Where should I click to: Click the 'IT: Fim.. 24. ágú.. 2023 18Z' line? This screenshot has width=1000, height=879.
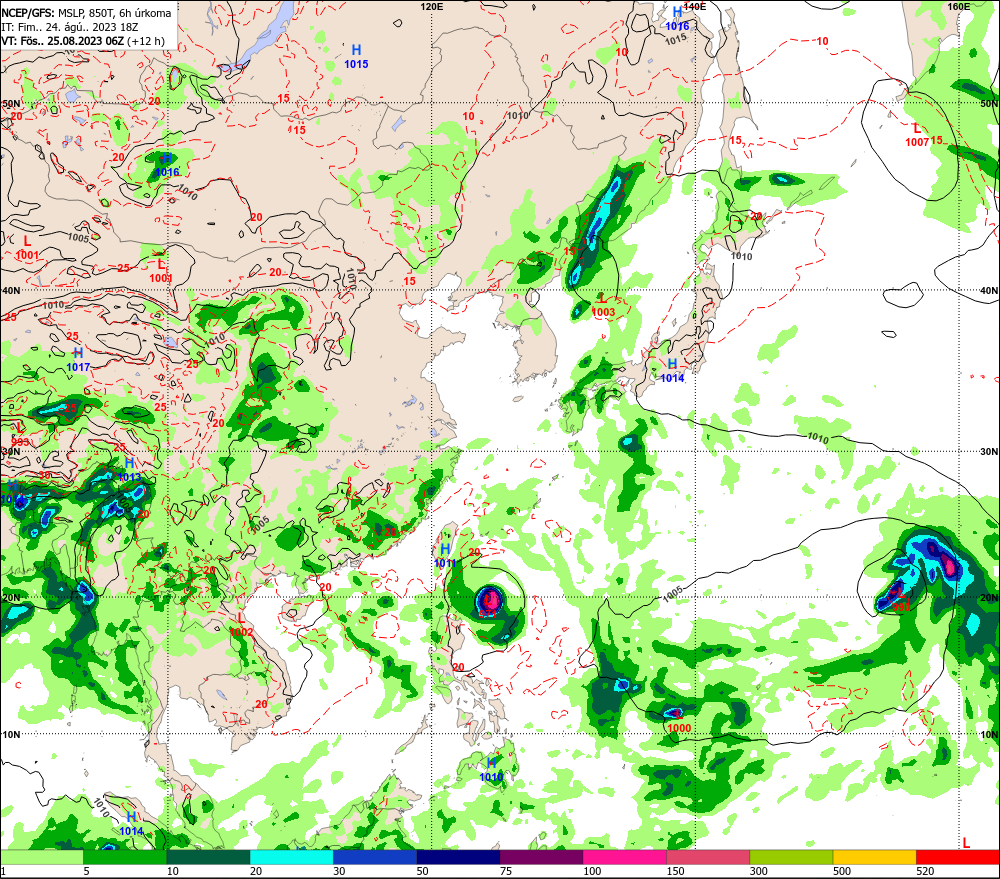[70, 27]
